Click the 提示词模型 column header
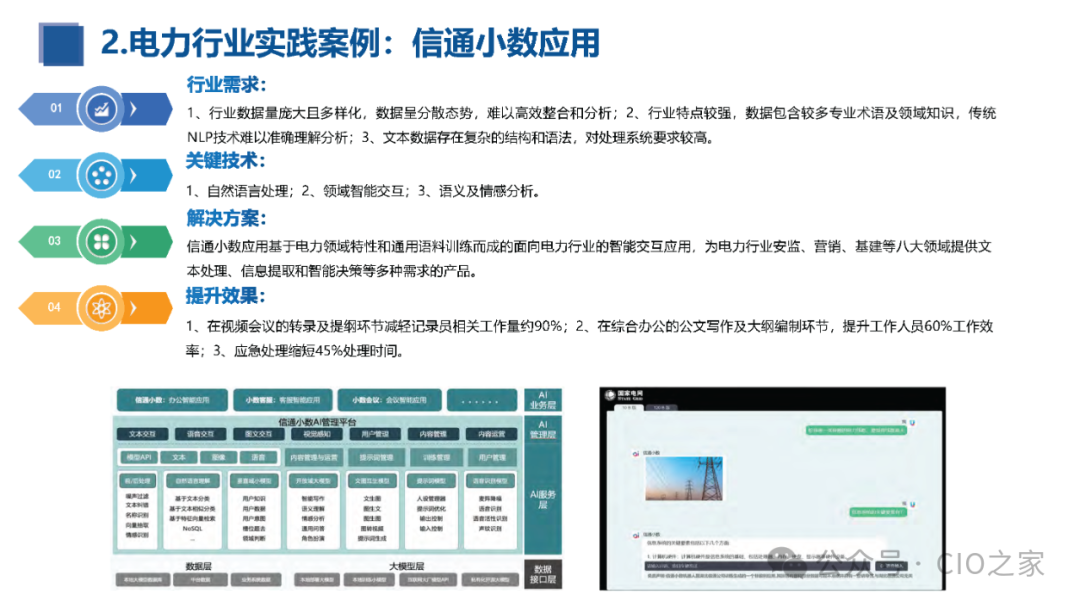 pyautogui.click(x=431, y=481)
